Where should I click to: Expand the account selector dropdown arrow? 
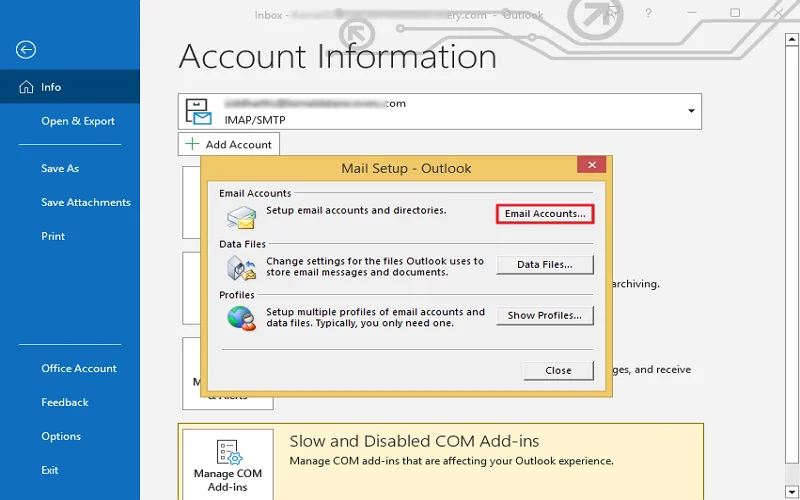pos(691,111)
